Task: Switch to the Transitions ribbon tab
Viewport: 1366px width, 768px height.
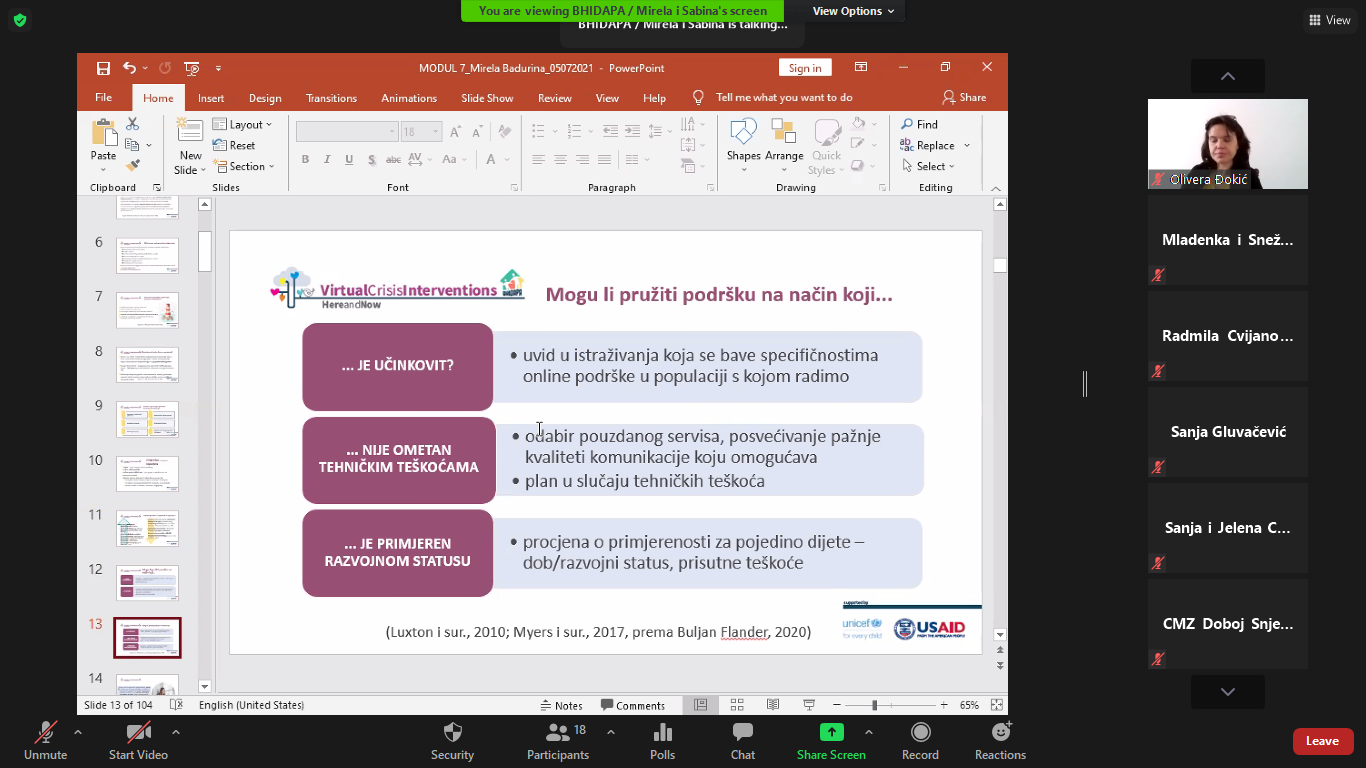Action: [331, 98]
